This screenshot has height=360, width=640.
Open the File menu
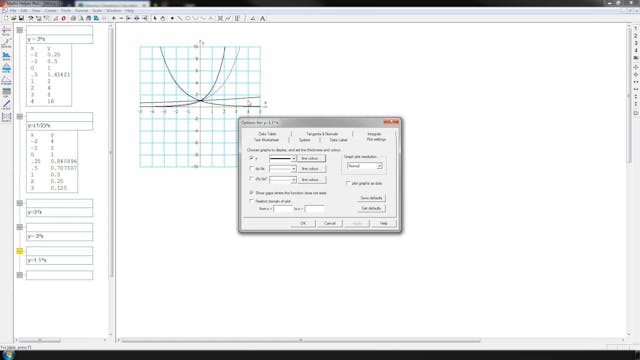tap(13, 10)
